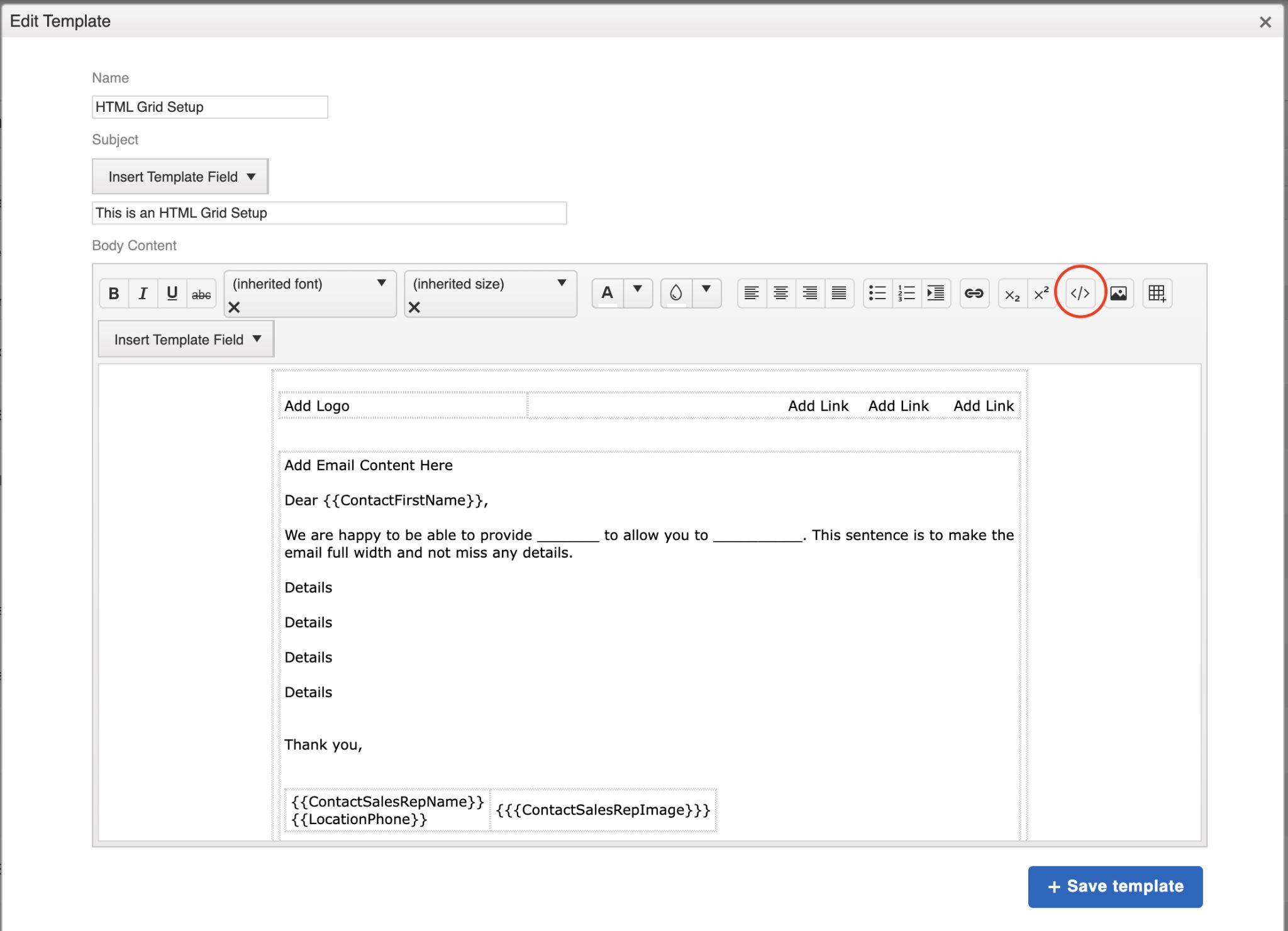Expand the Subject Insert Template Field dropdown
The image size is (1288, 931).
pos(180,177)
